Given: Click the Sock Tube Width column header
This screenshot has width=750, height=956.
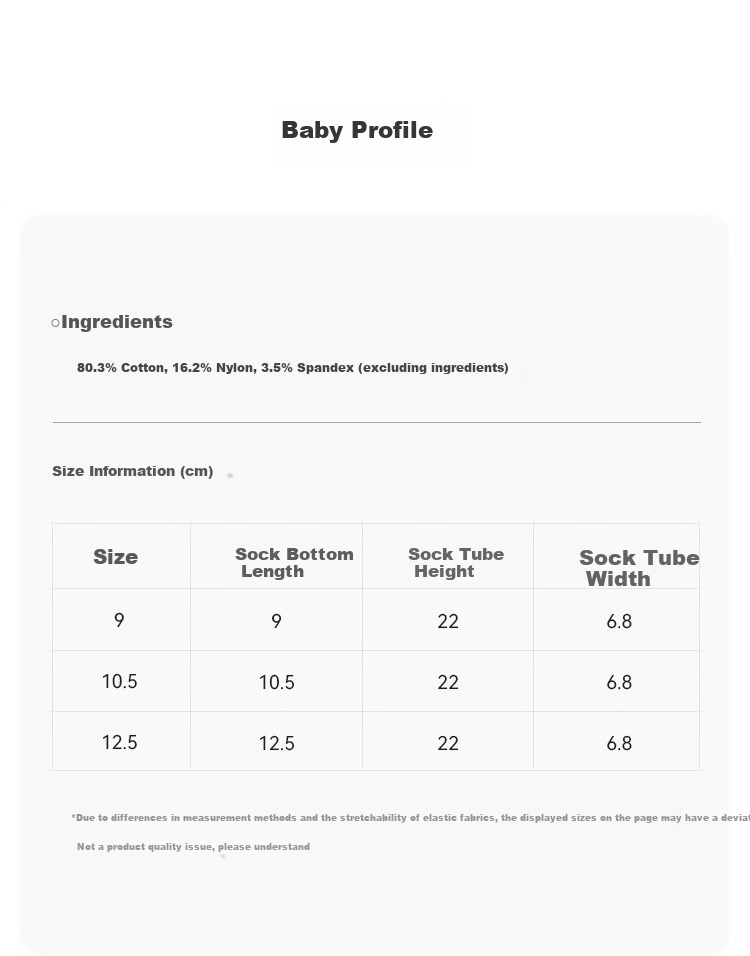Looking at the screenshot, I should tap(638, 568).
